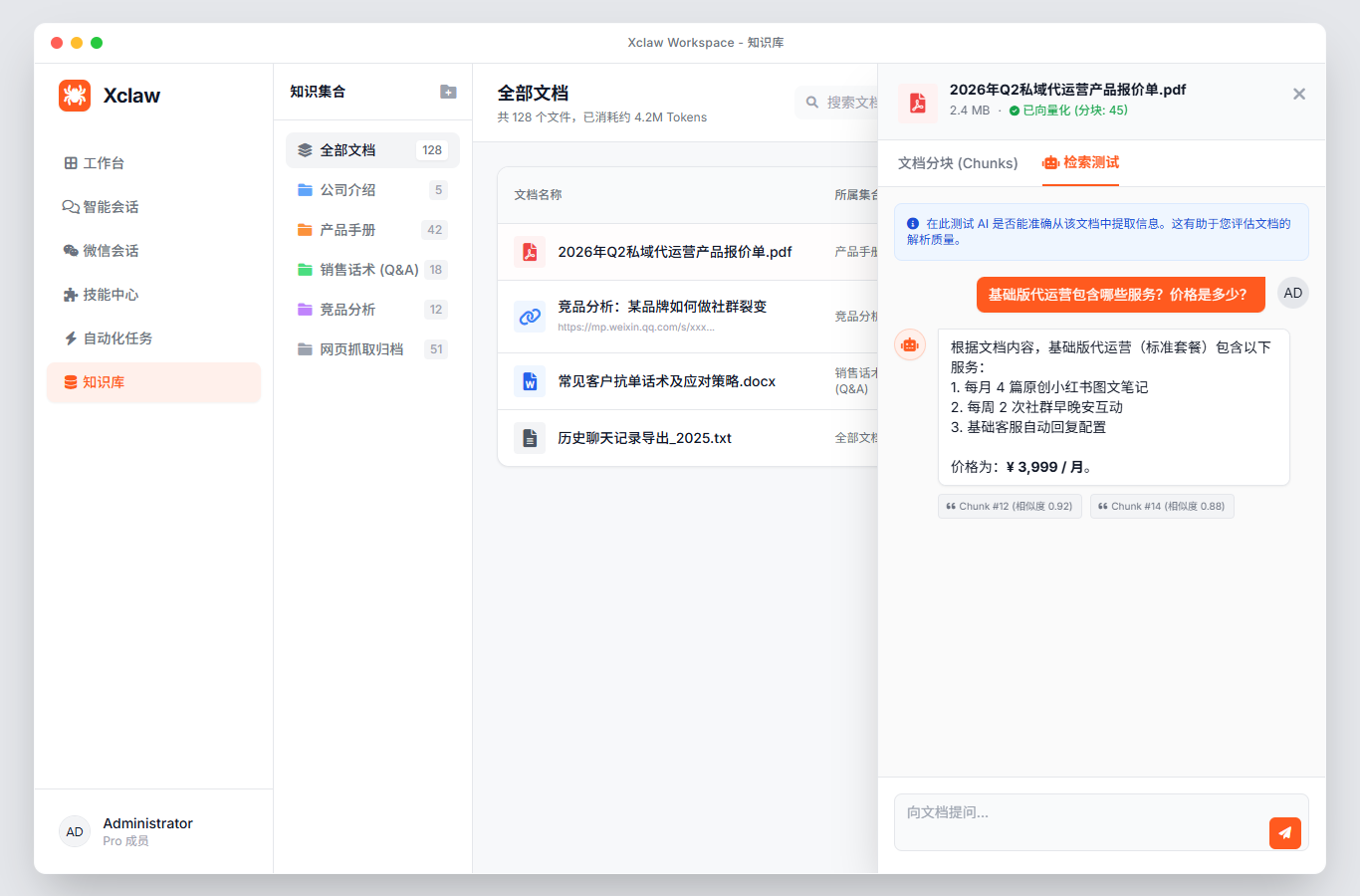Open Chunk #14 similarity reference
The image size is (1360, 896).
(1162, 506)
